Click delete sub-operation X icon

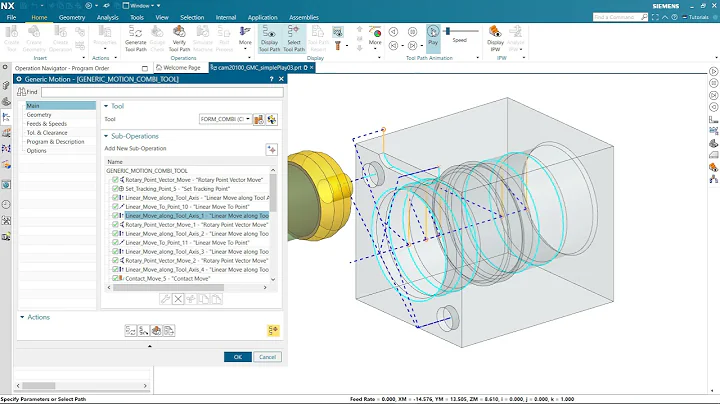click(178, 299)
